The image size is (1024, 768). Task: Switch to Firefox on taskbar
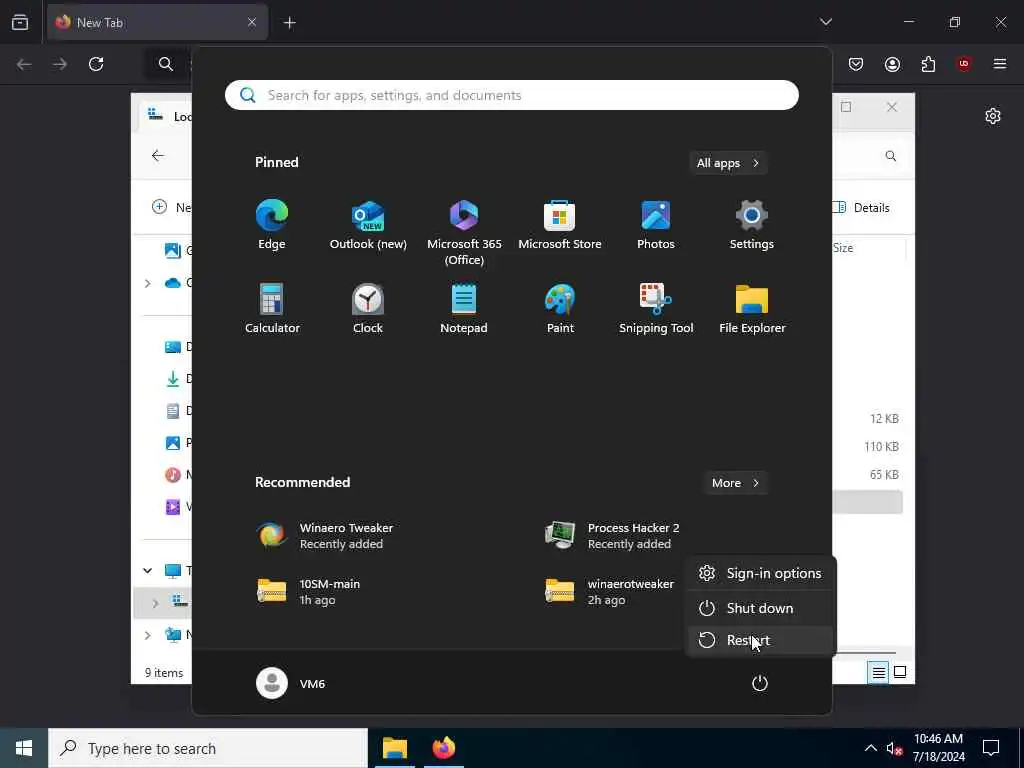coord(443,748)
